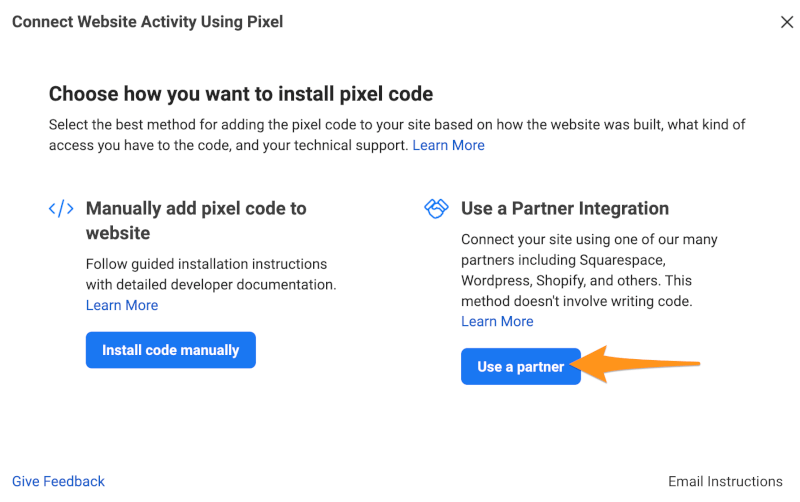This screenshot has height=502, width=800.
Task: Click the handshake partner icon
Action: click(x=436, y=209)
